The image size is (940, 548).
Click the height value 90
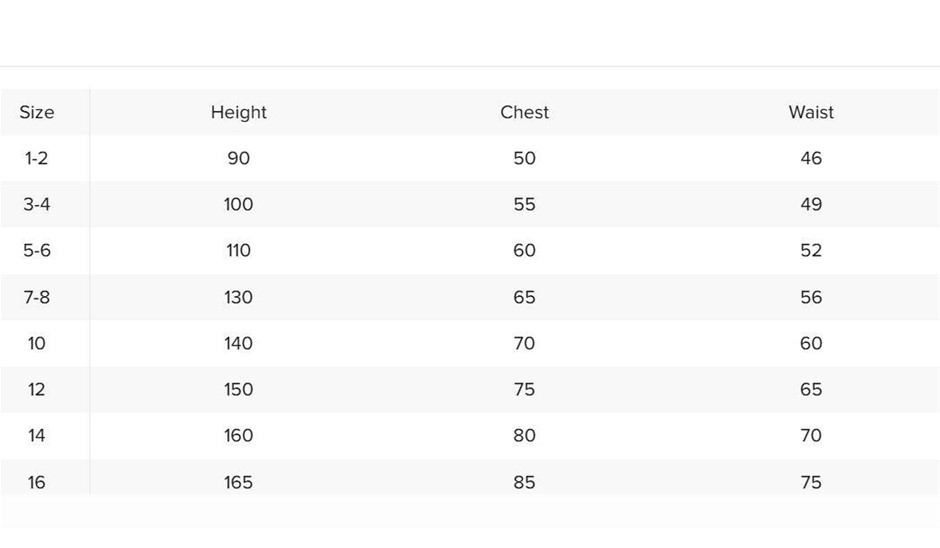[x=238, y=158]
